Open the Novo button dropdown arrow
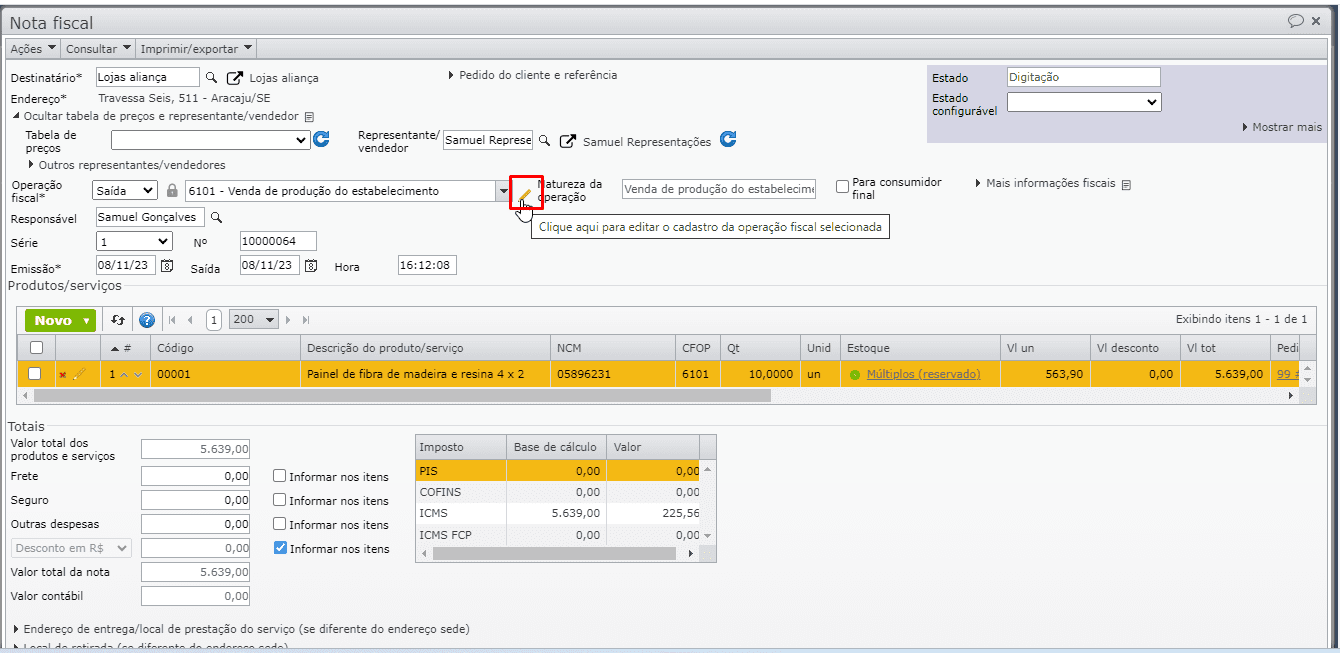Viewport: 1340px width, 653px height. tap(87, 321)
